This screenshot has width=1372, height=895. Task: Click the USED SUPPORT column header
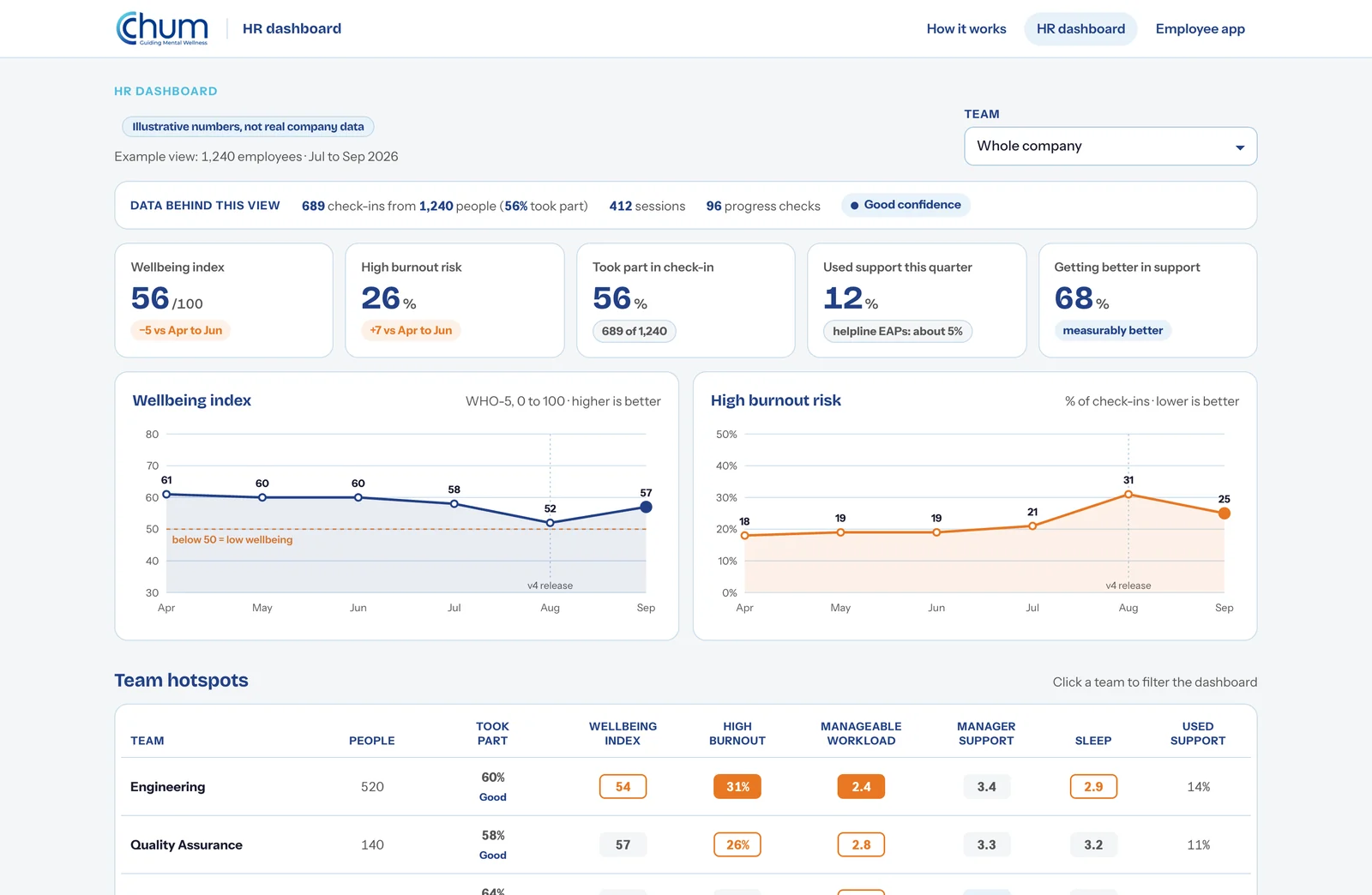[x=1198, y=734]
